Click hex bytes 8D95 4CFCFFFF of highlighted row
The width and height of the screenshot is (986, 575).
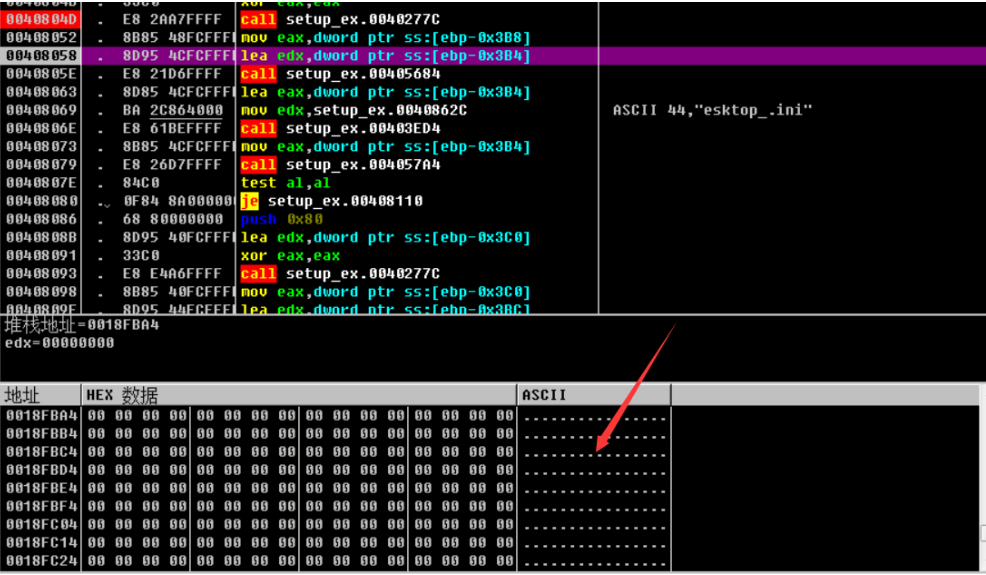point(178,56)
